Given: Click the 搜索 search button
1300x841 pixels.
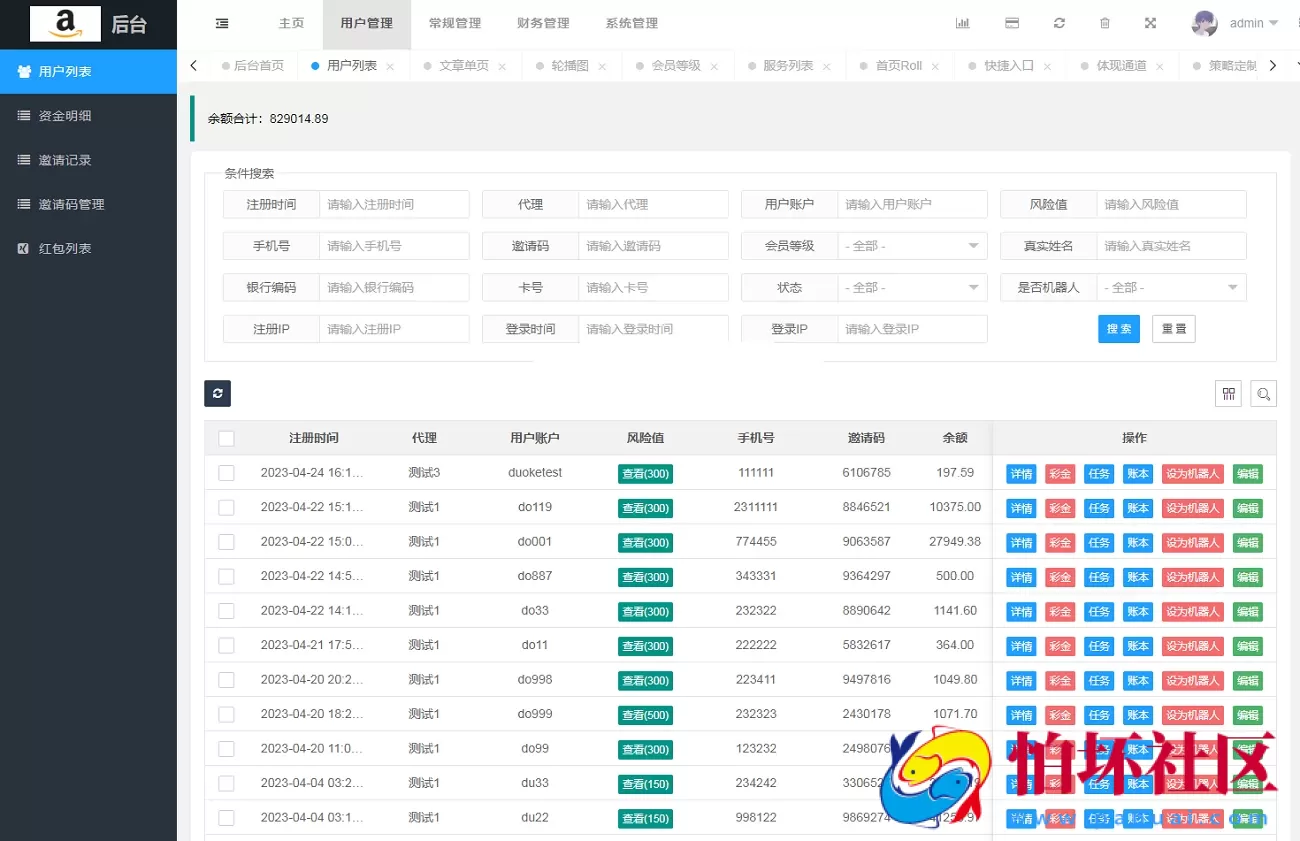Looking at the screenshot, I should tap(1118, 328).
